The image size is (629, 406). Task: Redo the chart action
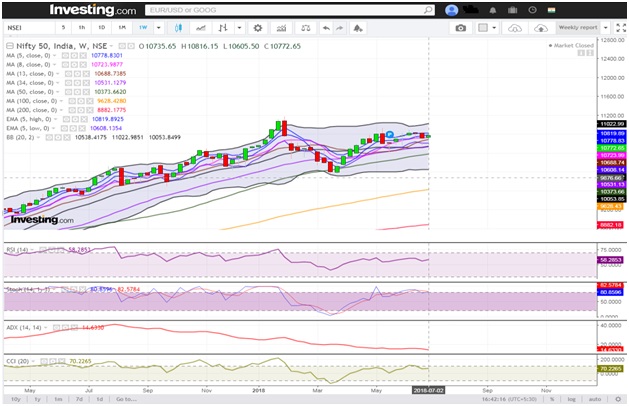[339, 28]
